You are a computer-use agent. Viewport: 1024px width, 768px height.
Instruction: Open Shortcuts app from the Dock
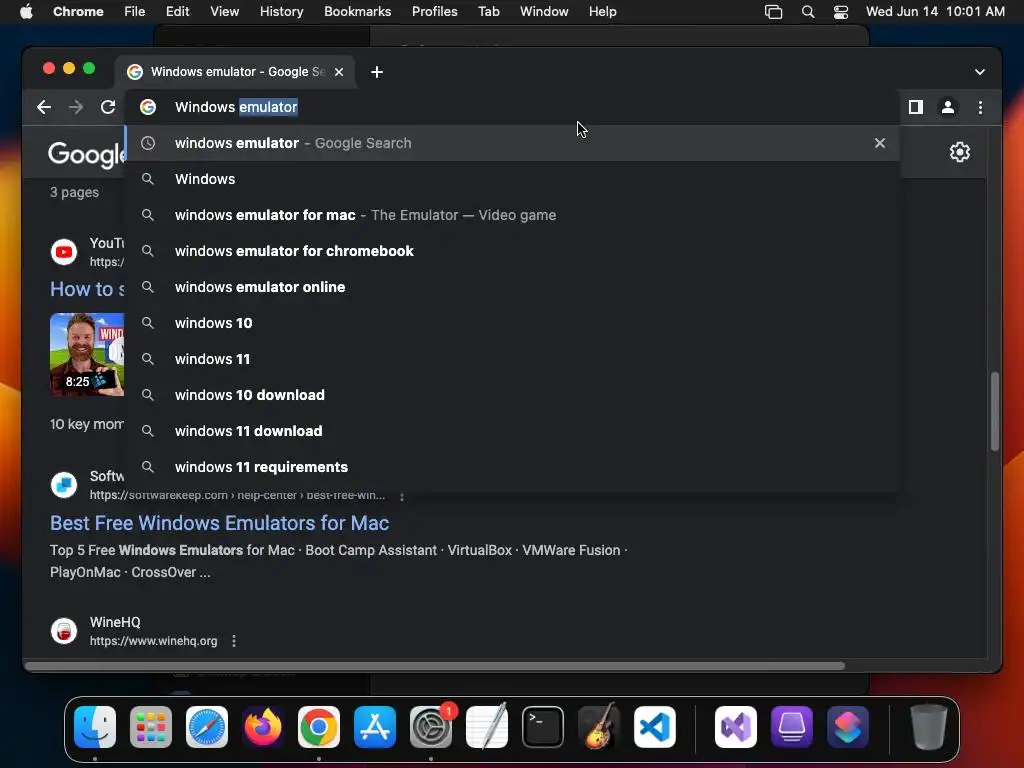click(848, 727)
